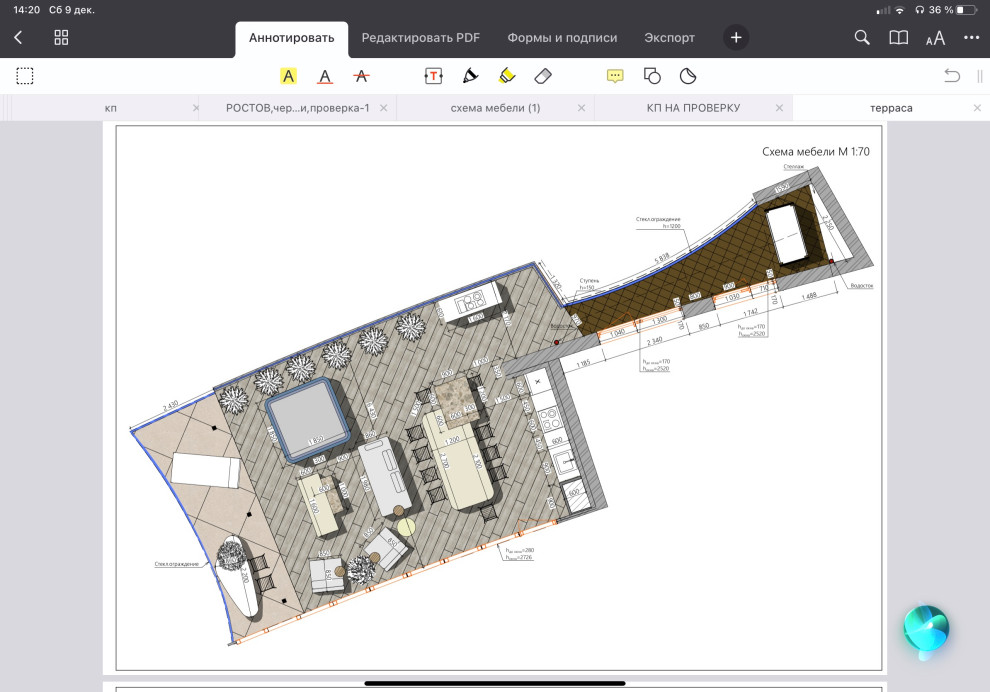Open text size view settings
The height and width of the screenshot is (692, 990).
coord(935,38)
